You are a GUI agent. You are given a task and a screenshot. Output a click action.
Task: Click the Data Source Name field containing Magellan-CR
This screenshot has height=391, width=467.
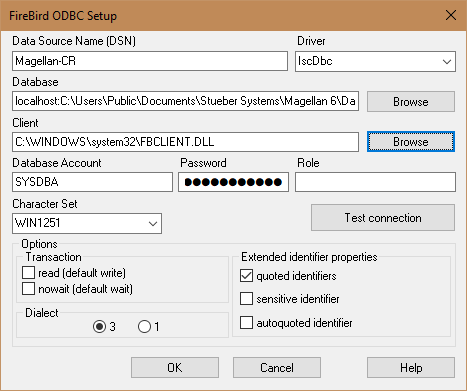tap(150, 61)
